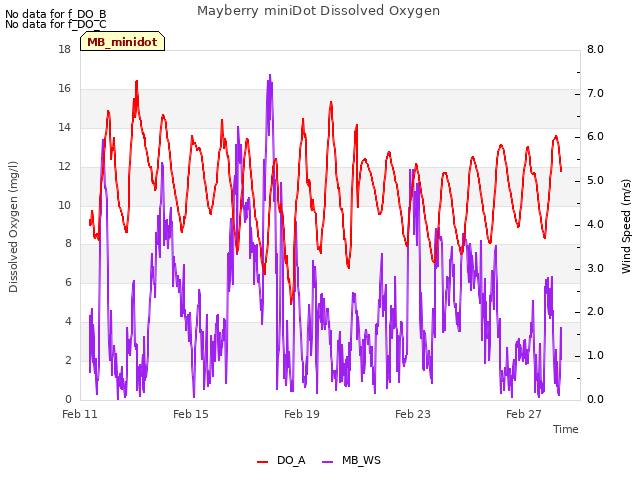The height and width of the screenshot is (480, 640).
Task: Click the Feb 15 x-axis tick label
Action: pyautogui.click(x=191, y=414)
